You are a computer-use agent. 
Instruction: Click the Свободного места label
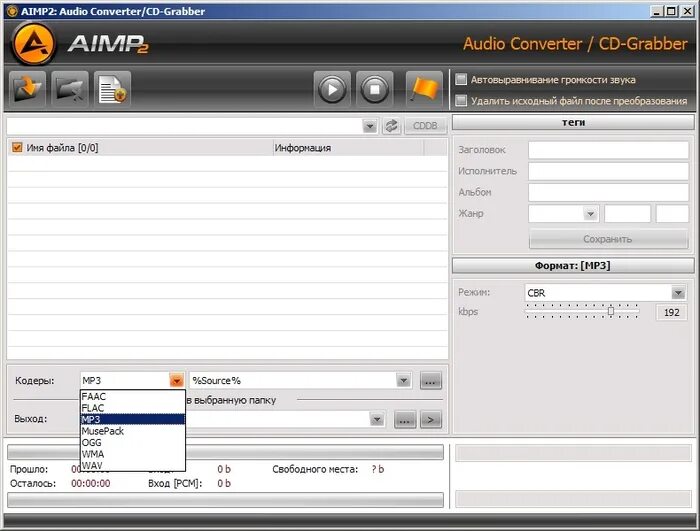coord(315,469)
